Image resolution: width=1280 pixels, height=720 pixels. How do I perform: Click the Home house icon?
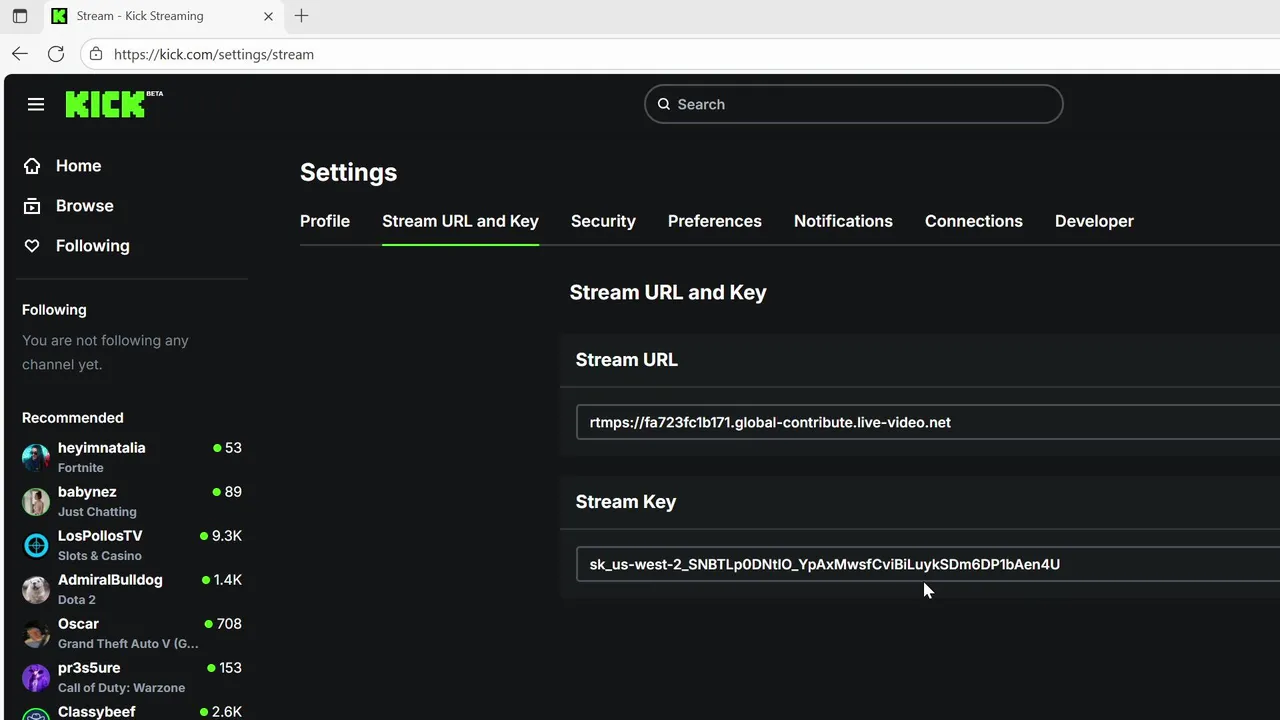coord(32,166)
